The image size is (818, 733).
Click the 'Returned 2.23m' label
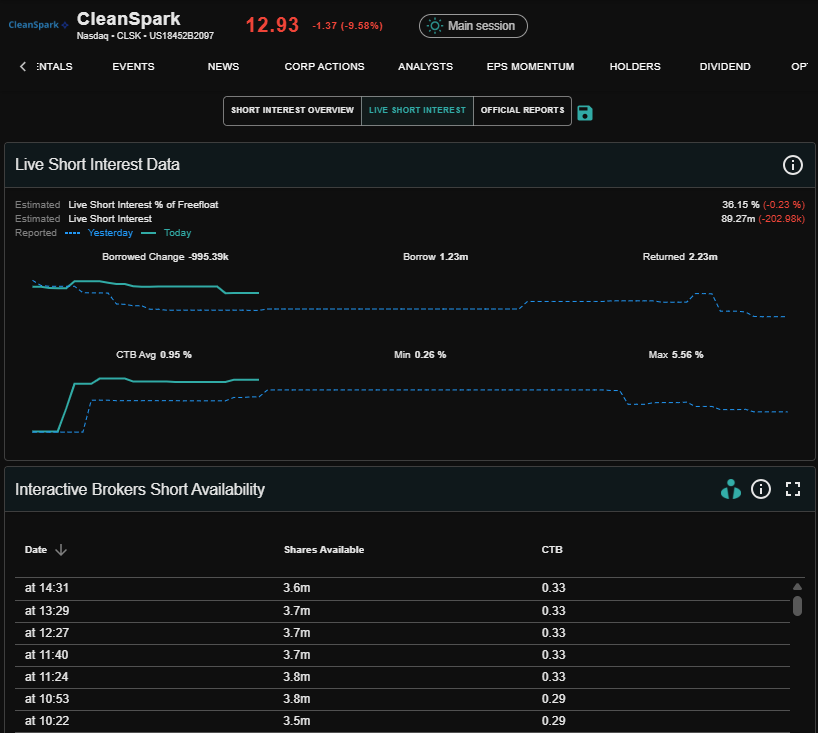click(x=680, y=257)
